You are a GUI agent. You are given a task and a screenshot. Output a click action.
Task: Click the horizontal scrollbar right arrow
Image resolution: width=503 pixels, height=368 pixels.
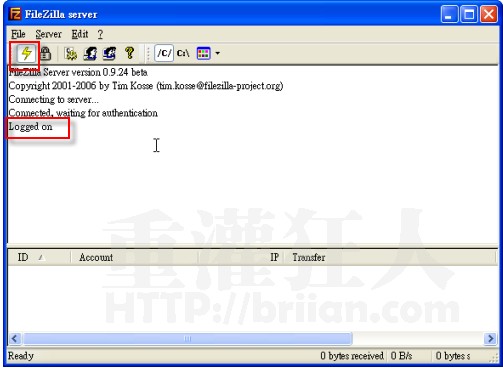[x=490, y=339]
